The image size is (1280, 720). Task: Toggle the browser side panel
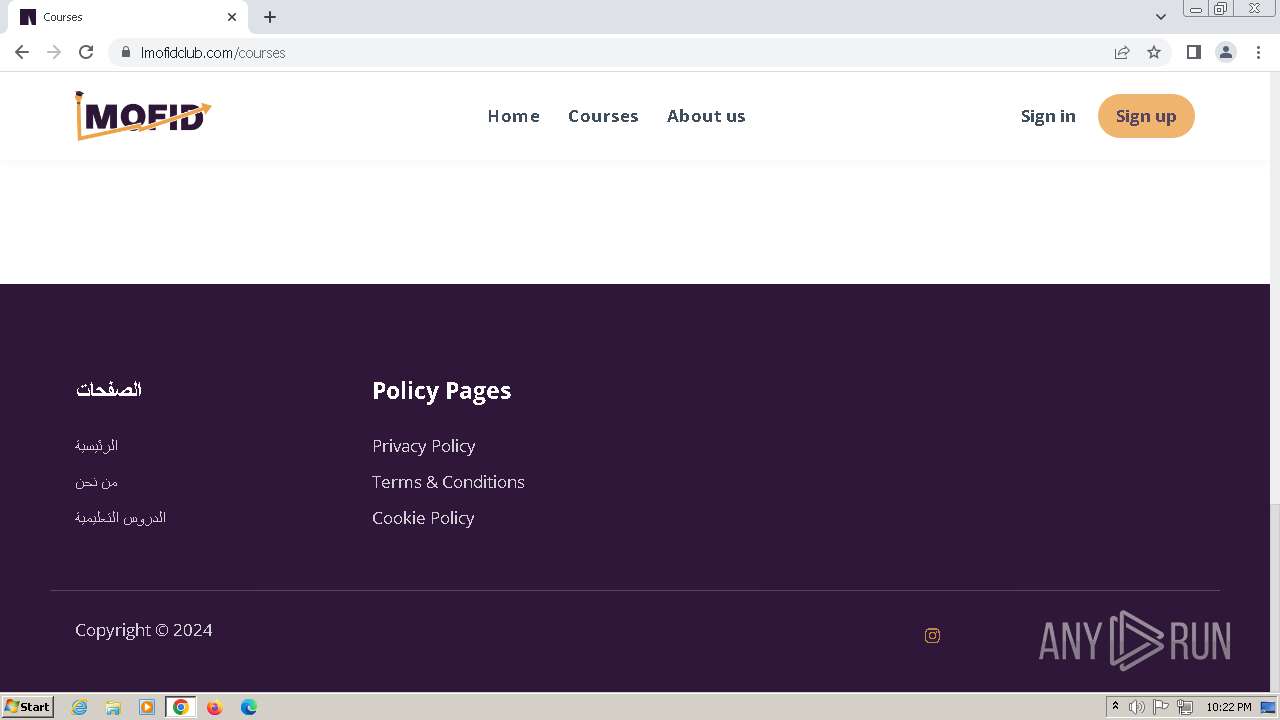pos(1193,52)
